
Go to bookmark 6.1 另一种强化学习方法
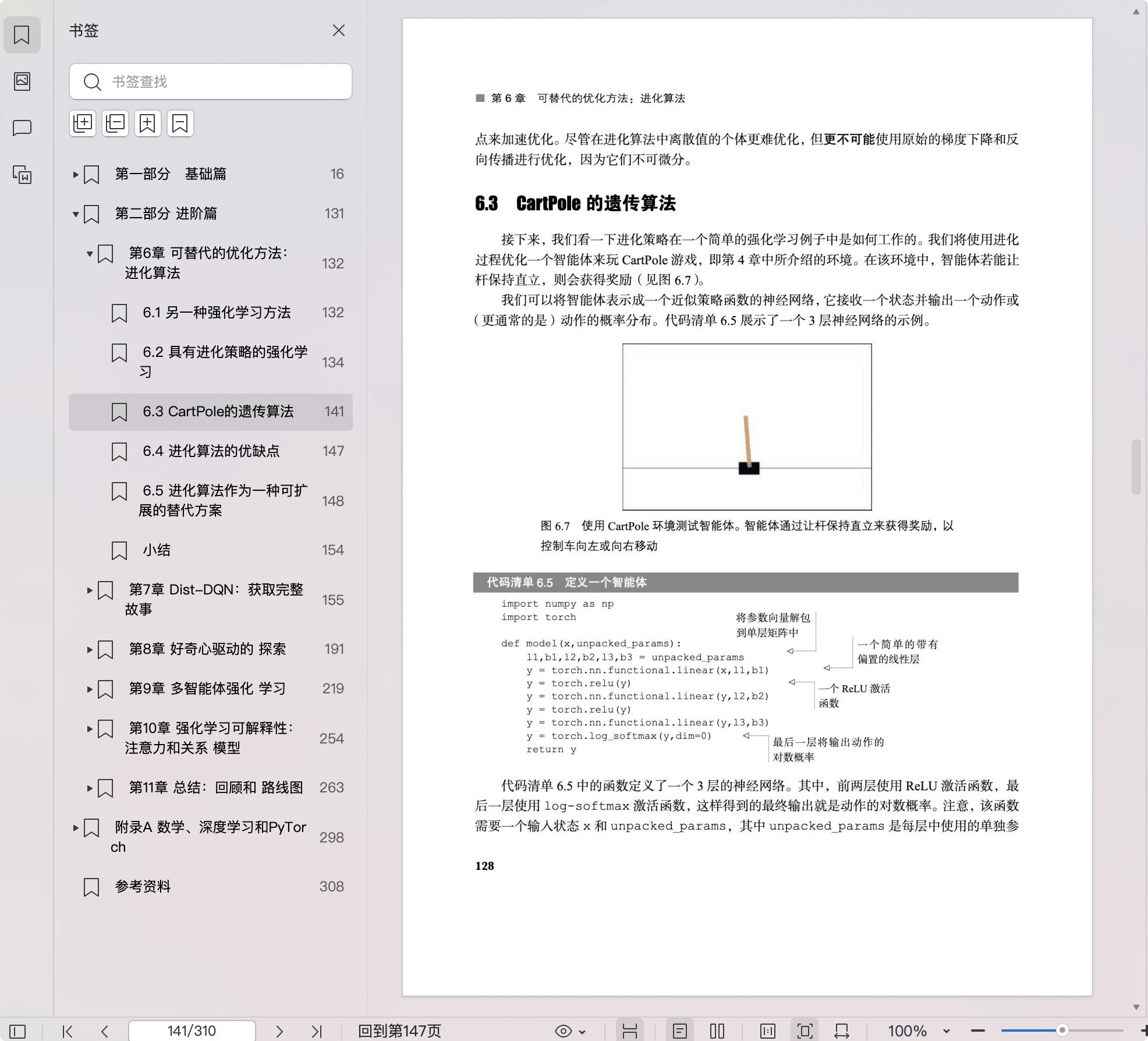211,313
